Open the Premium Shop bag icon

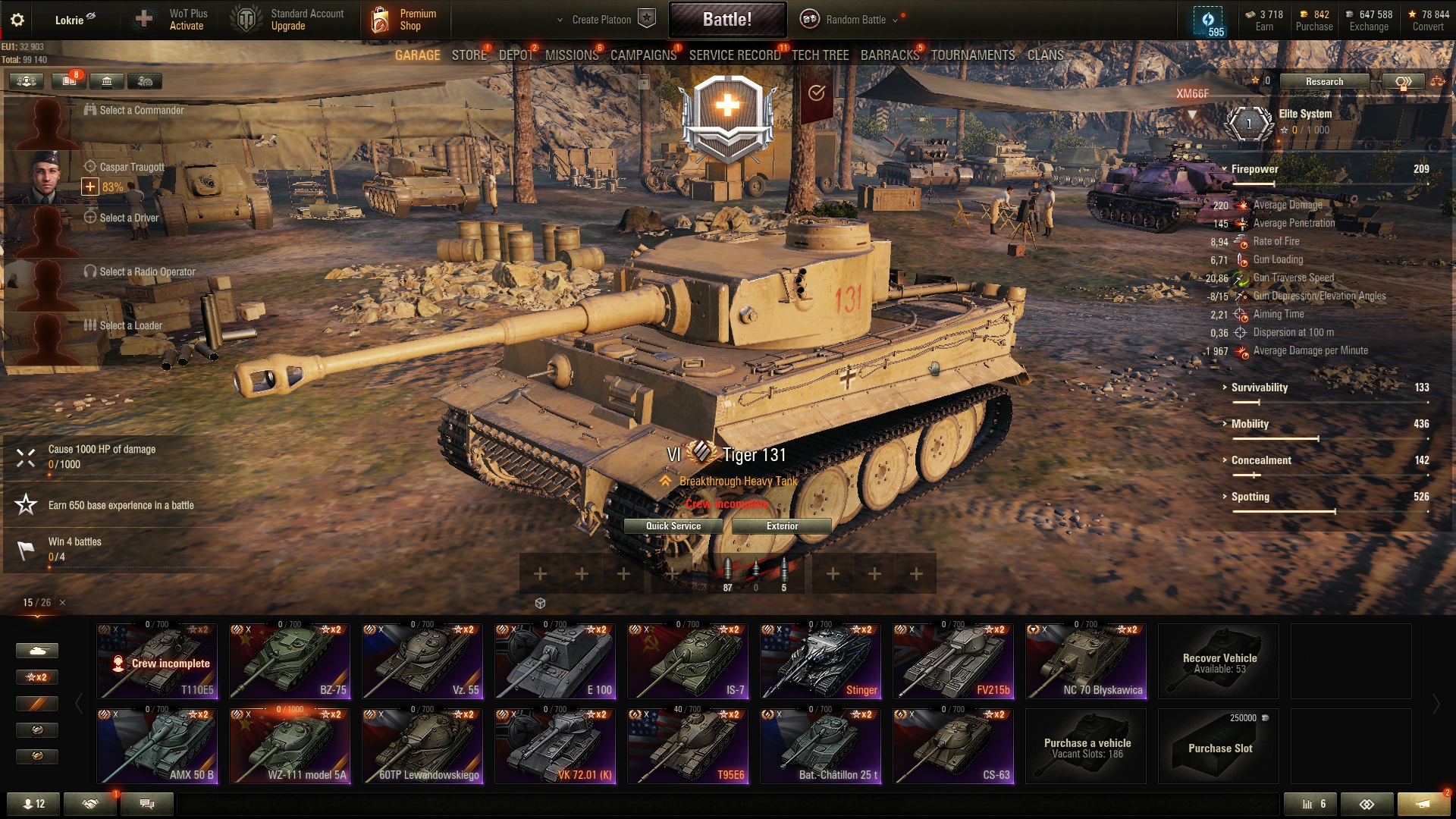(x=380, y=20)
